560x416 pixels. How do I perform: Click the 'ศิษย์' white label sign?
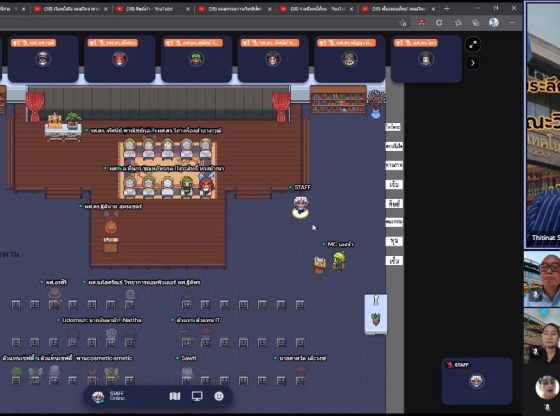coord(394,204)
